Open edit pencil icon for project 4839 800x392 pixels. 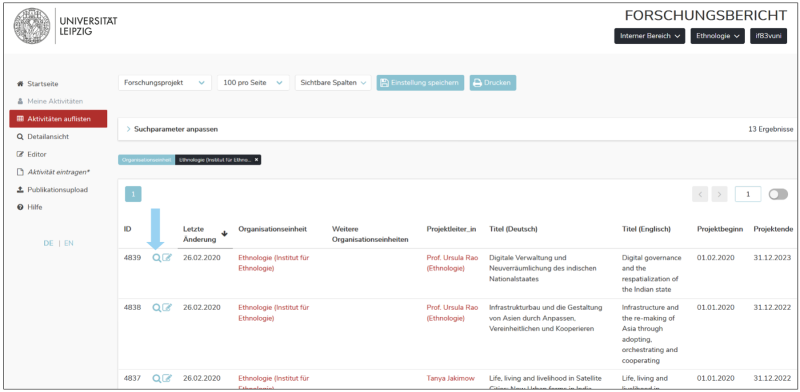click(x=167, y=258)
